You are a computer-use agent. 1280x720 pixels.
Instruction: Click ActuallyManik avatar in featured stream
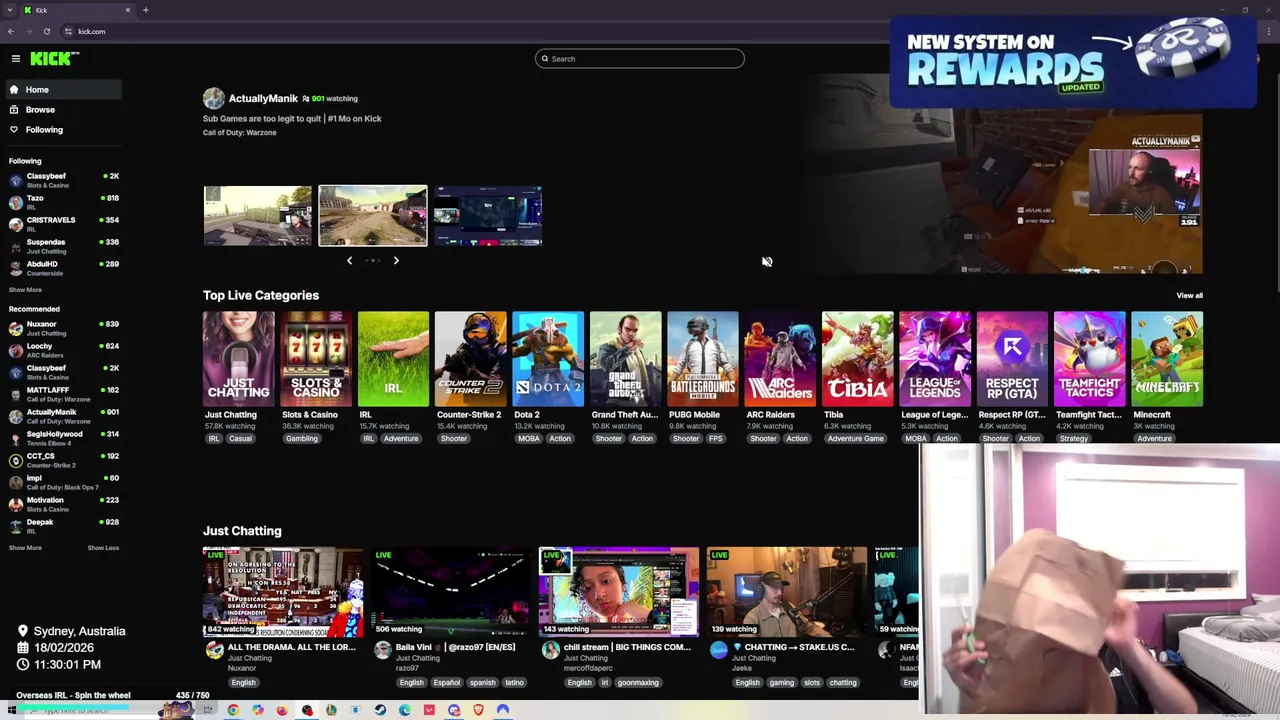(213, 98)
